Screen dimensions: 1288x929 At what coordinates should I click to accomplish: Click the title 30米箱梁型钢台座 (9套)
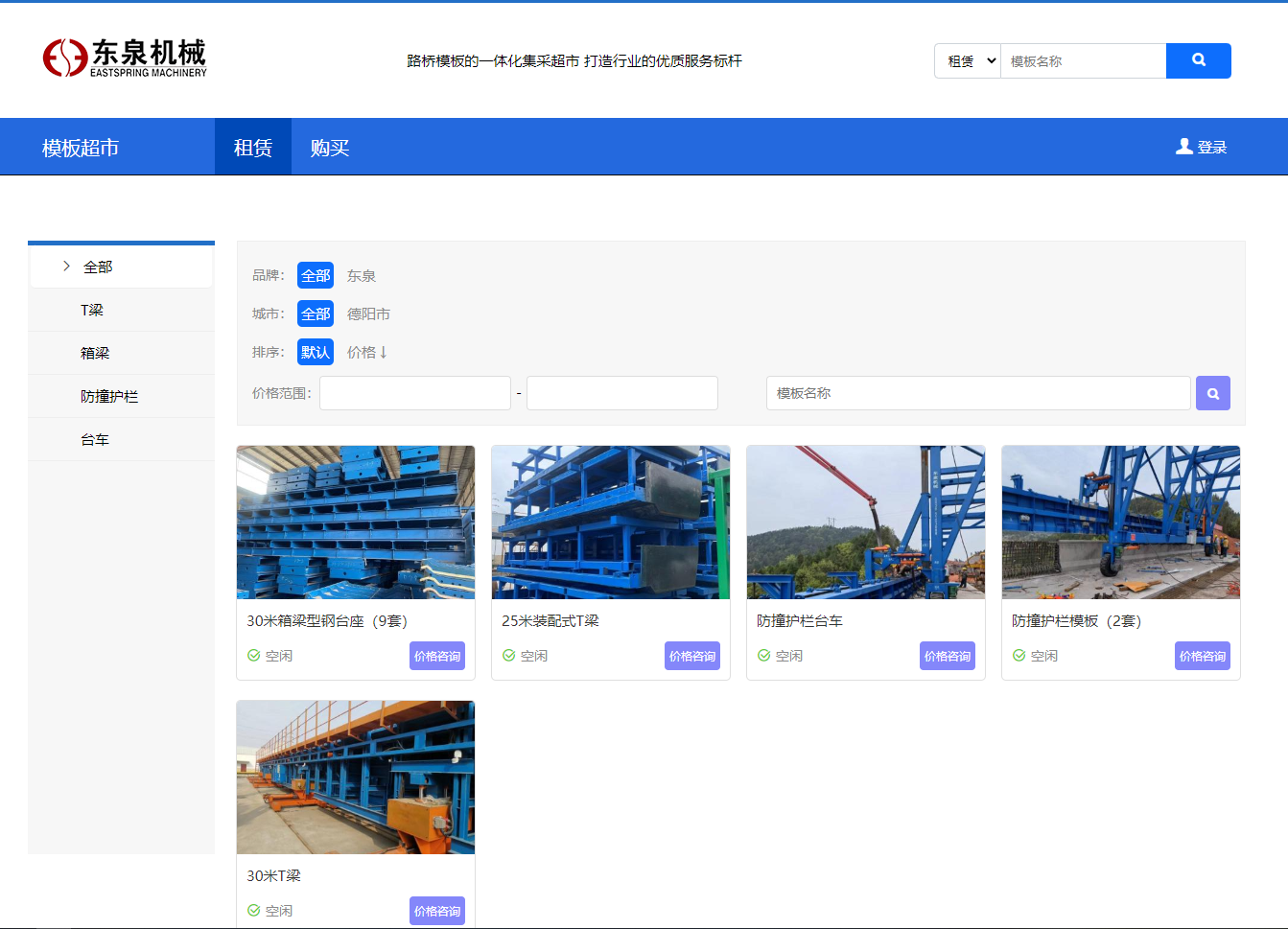[x=327, y=621]
